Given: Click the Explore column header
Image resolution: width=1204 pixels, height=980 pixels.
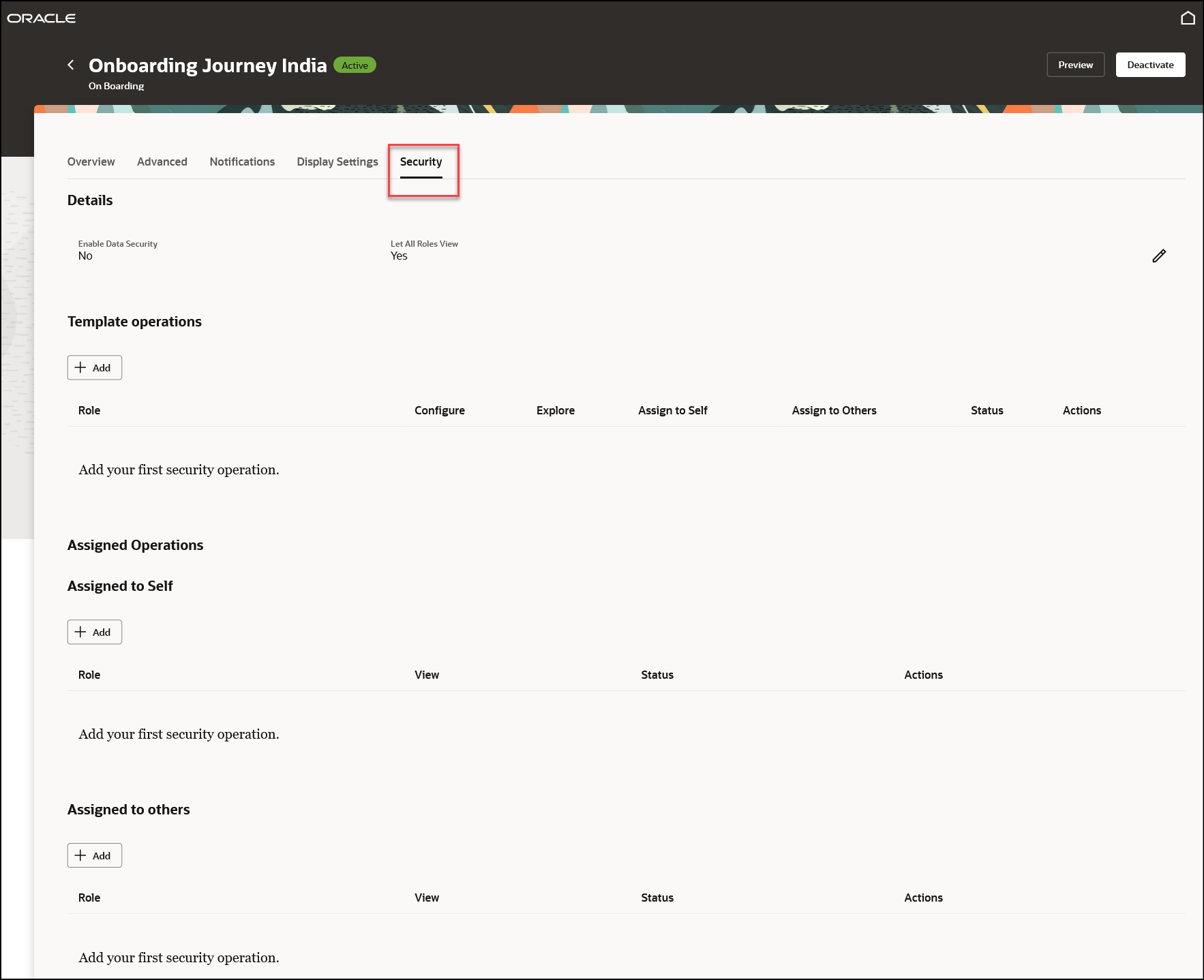Looking at the screenshot, I should [x=556, y=410].
